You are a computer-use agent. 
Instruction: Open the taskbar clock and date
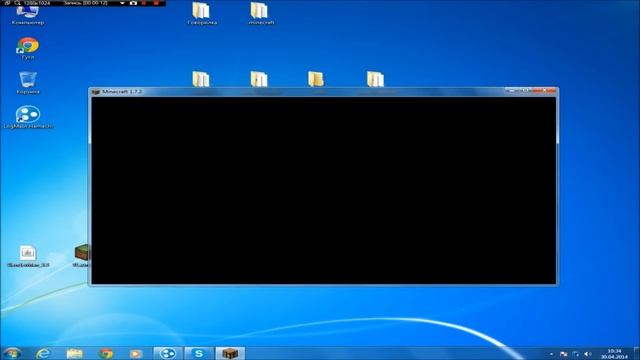pos(614,354)
